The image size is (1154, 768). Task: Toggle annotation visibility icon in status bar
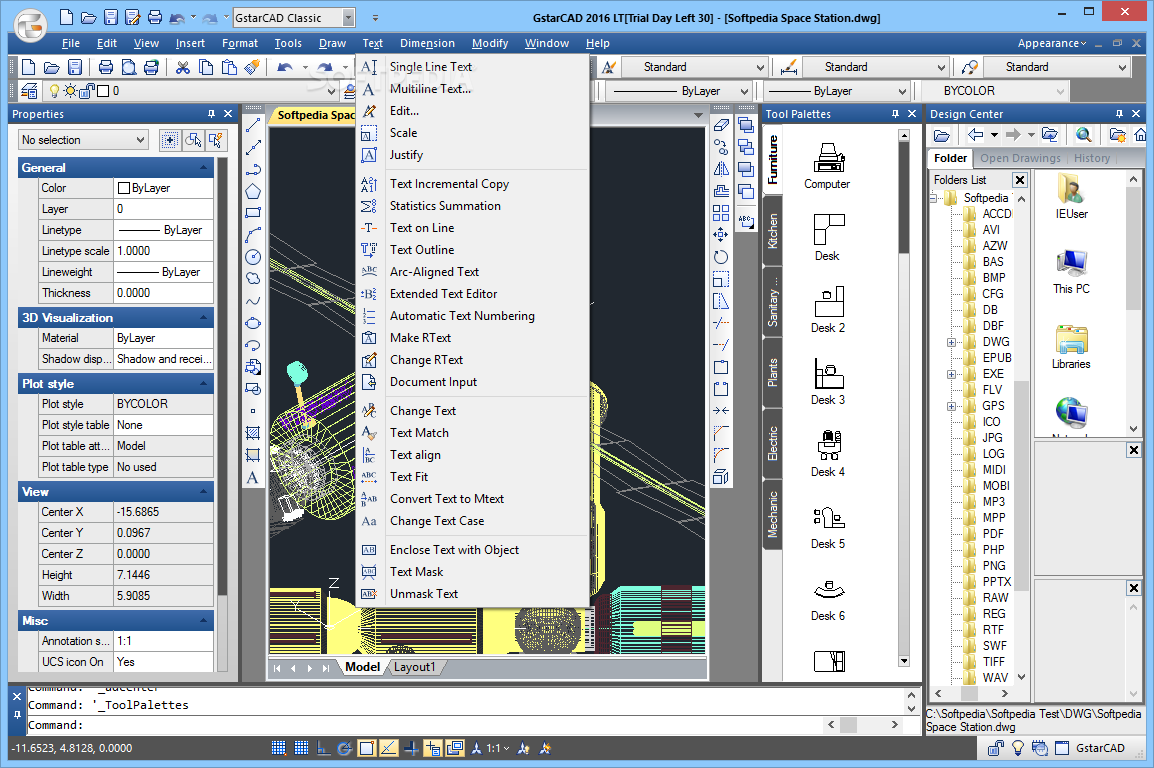[x=523, y=748]
